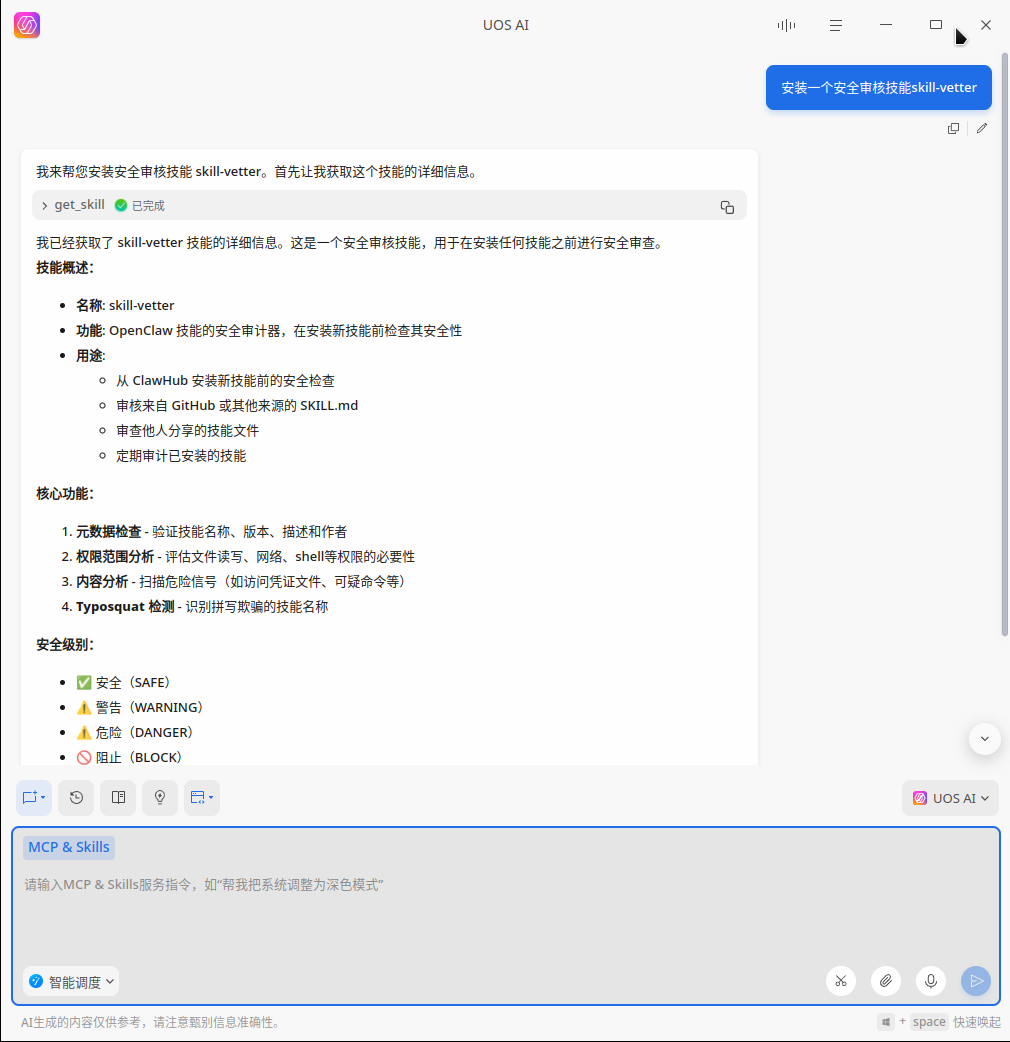This screenshot has width=1010, height=1042.
Task: Open the lightbulb prompt suggestions
Action: point(160,797)
